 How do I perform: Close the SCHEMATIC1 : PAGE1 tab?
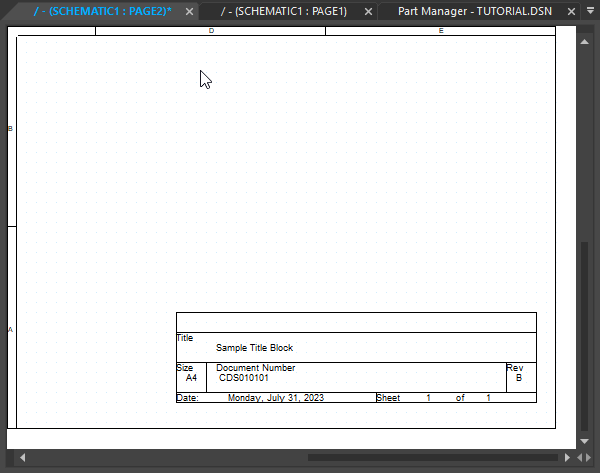[x=368, y=12]
